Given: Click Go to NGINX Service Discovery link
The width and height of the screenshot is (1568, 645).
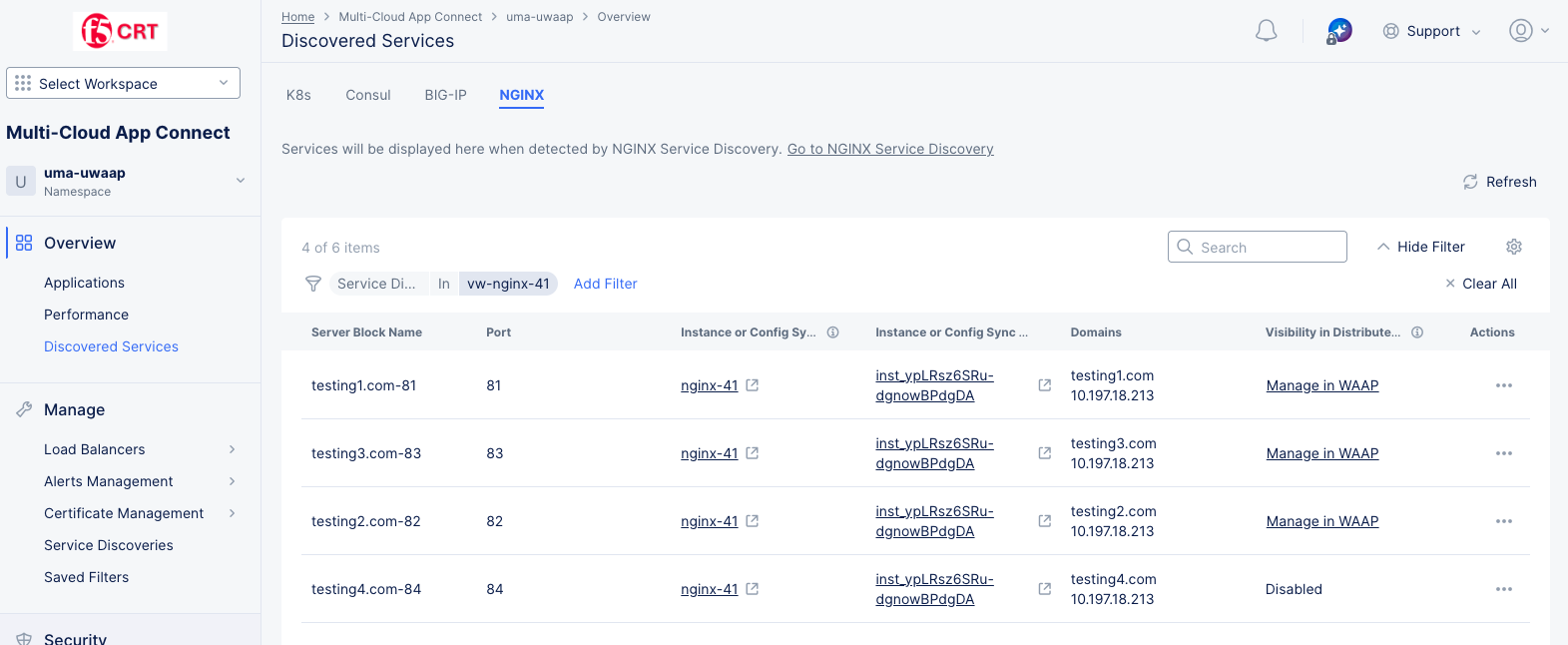Looking at the screenshot, I should click(890, 149).
